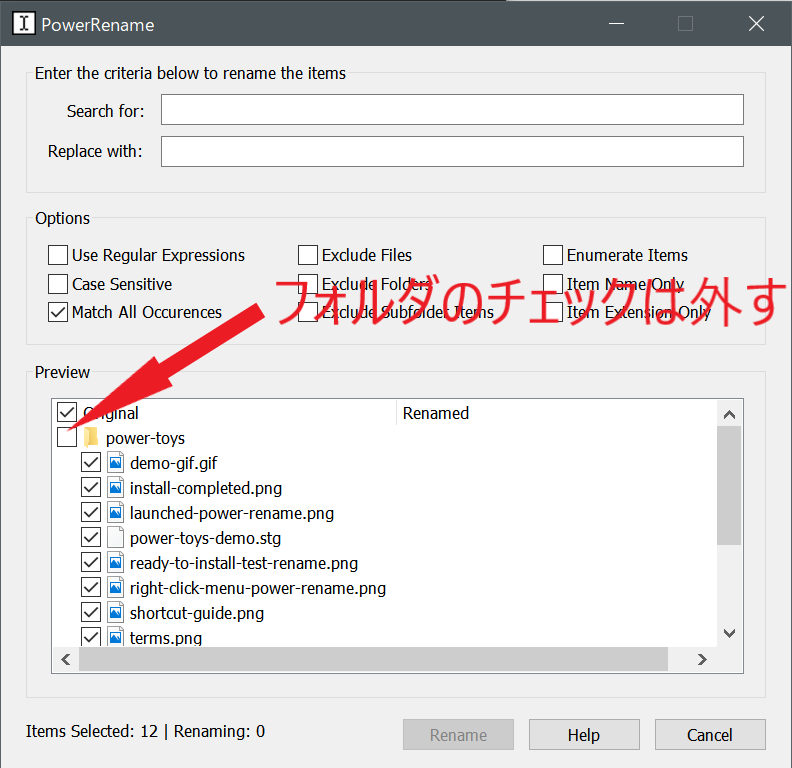Click the power-toys folder icon
The width and height of the screenshot is (792, 768).
[x=91, y=438]
